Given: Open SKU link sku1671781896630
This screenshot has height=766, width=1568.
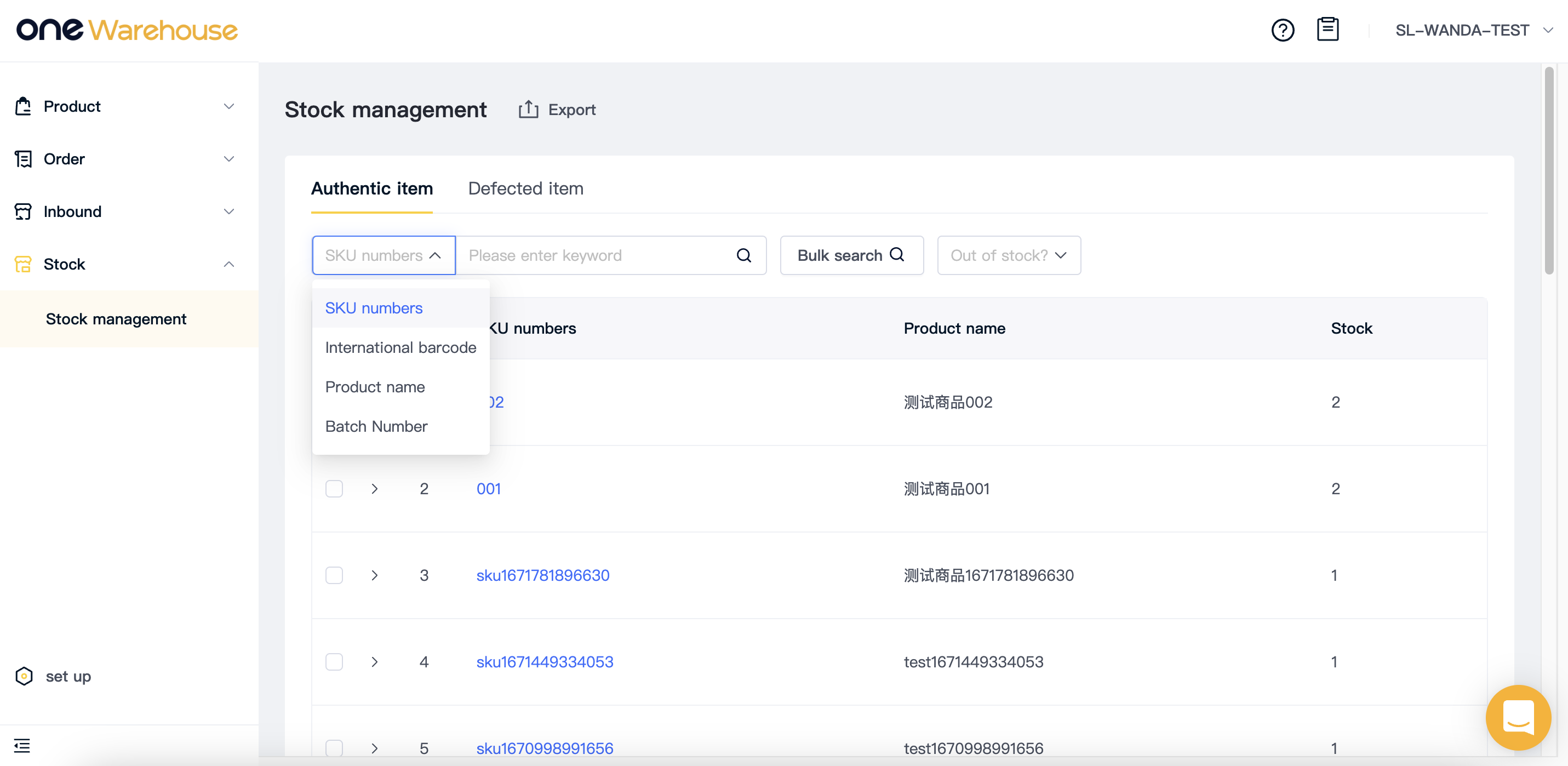Looking at the screenshot, I should coord(542,575).
